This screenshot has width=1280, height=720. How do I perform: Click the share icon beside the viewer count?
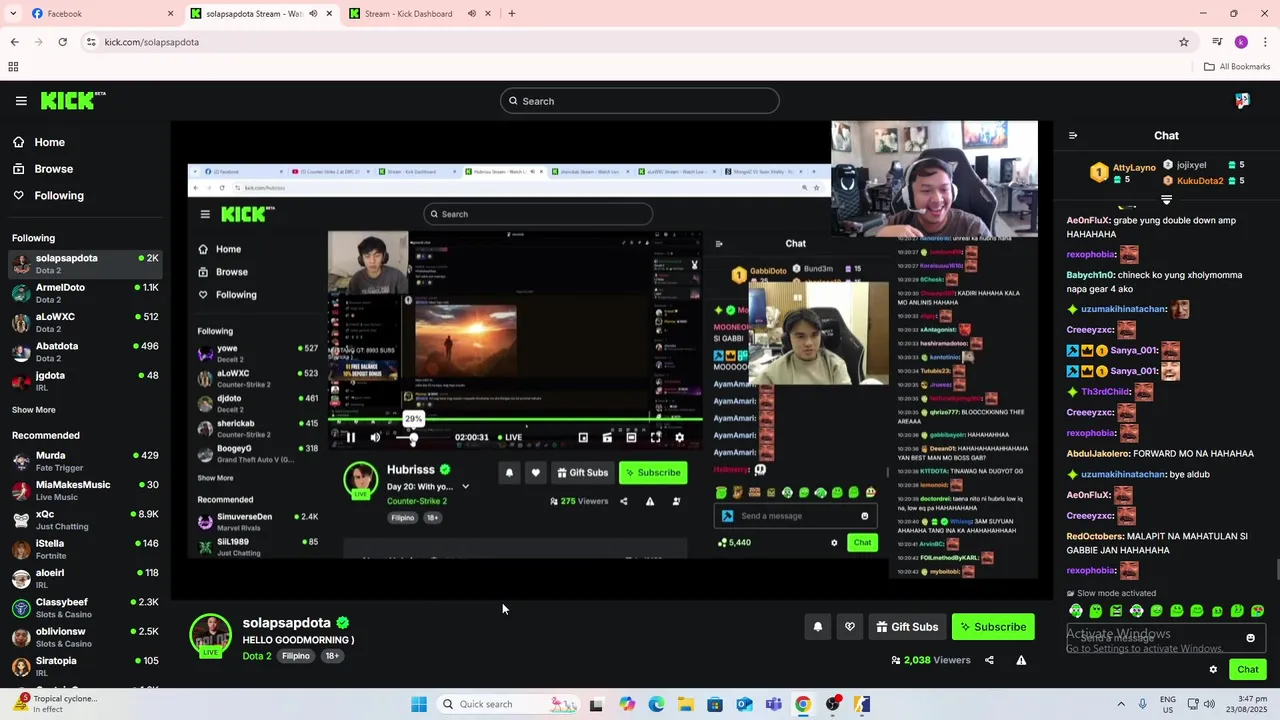coord(989,660)
